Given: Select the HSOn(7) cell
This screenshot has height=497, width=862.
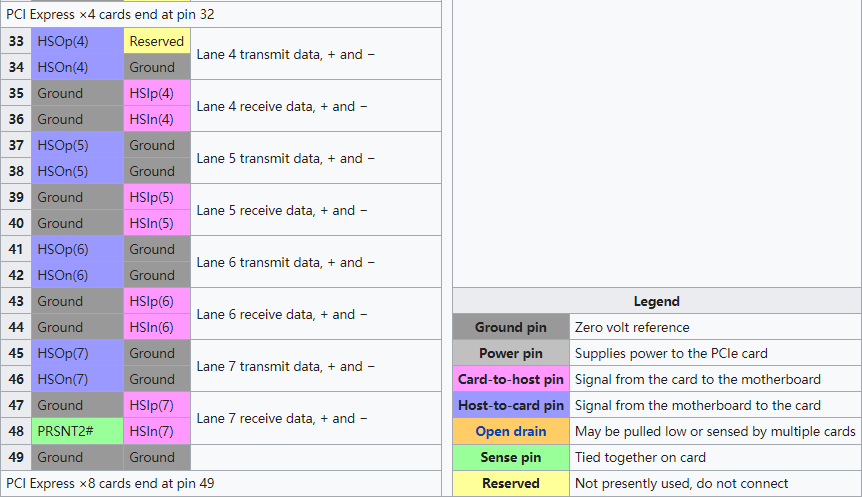Looking at the screenshot, I should click(78, 379).
